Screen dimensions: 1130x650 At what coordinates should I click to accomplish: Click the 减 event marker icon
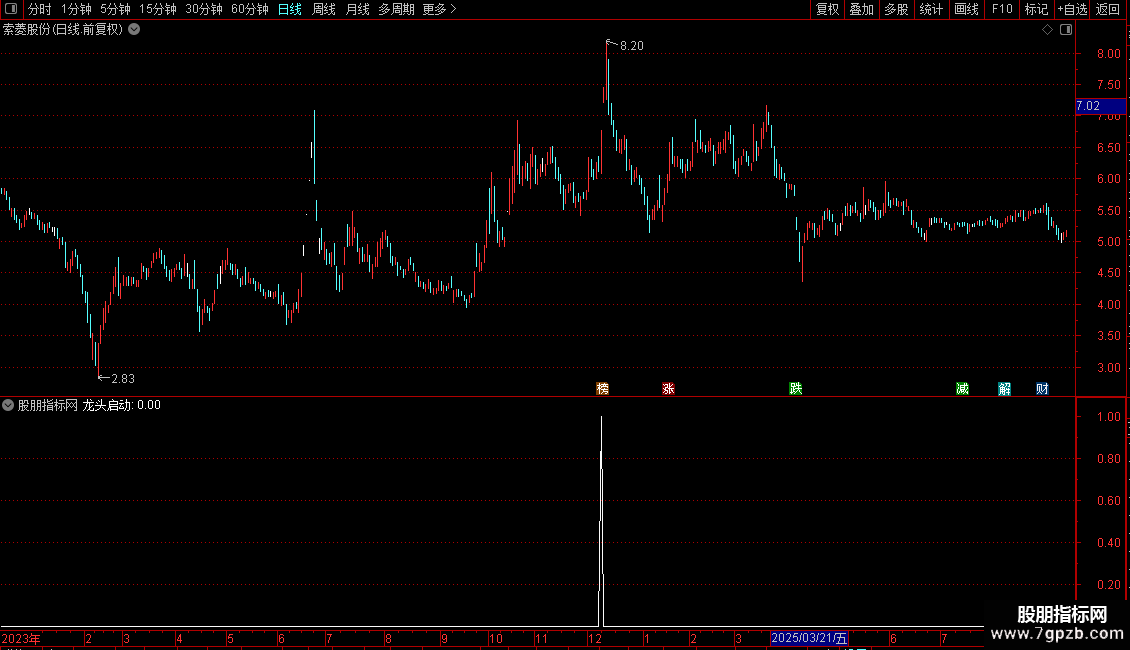[962, 388]
